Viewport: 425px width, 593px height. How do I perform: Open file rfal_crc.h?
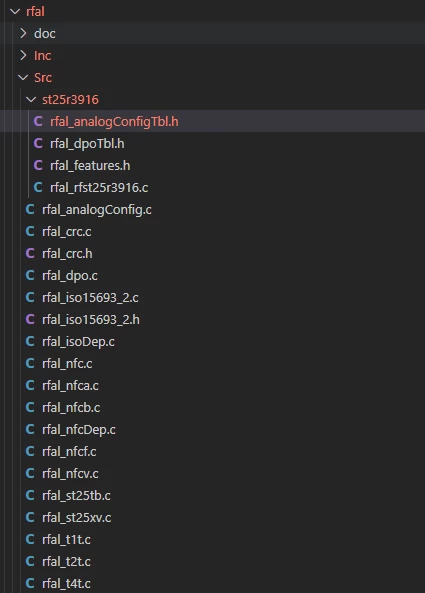tap(67, 253)
